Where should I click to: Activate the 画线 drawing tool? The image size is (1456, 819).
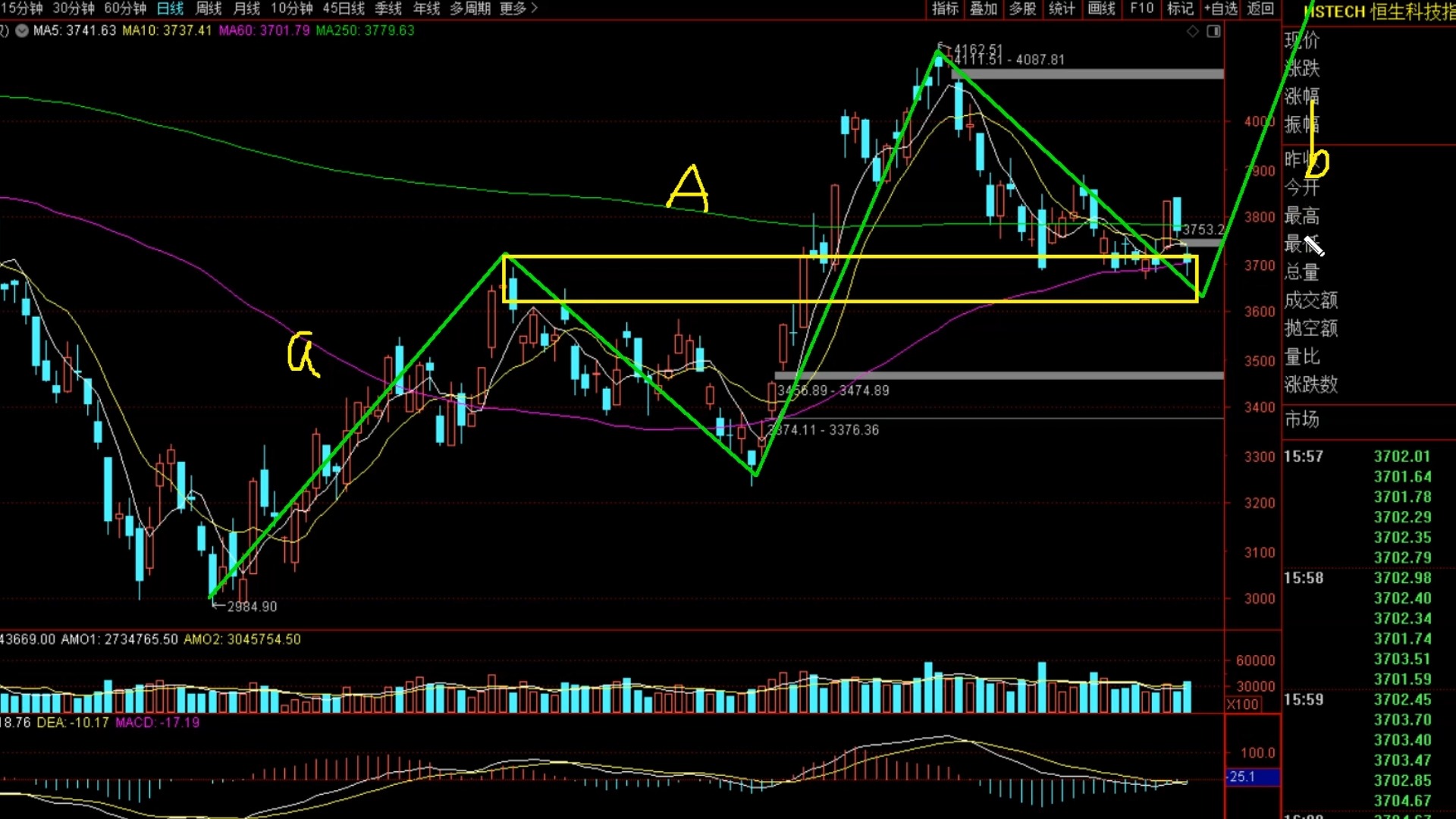(x=1101, y=8)
